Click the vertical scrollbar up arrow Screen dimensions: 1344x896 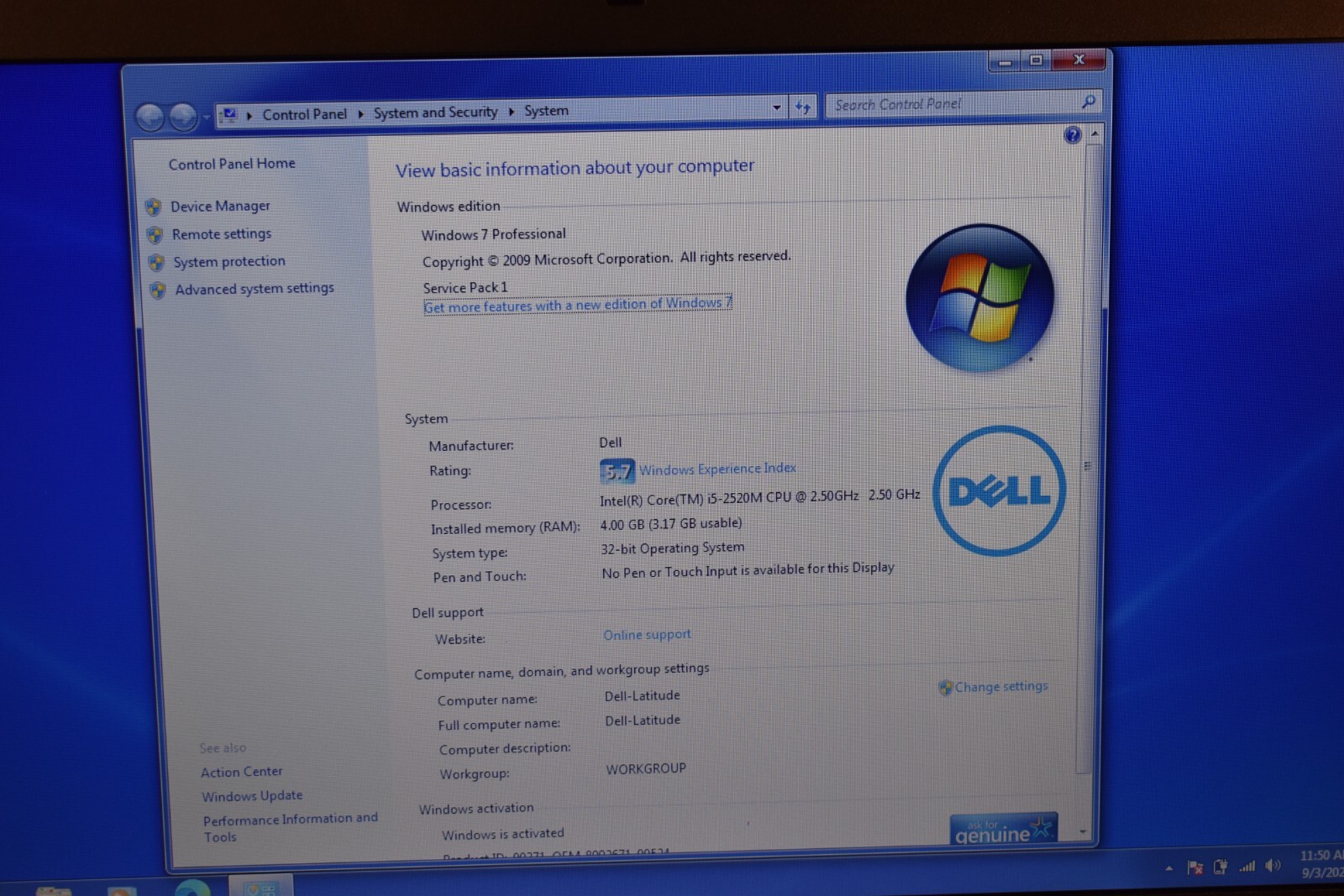1094,134
